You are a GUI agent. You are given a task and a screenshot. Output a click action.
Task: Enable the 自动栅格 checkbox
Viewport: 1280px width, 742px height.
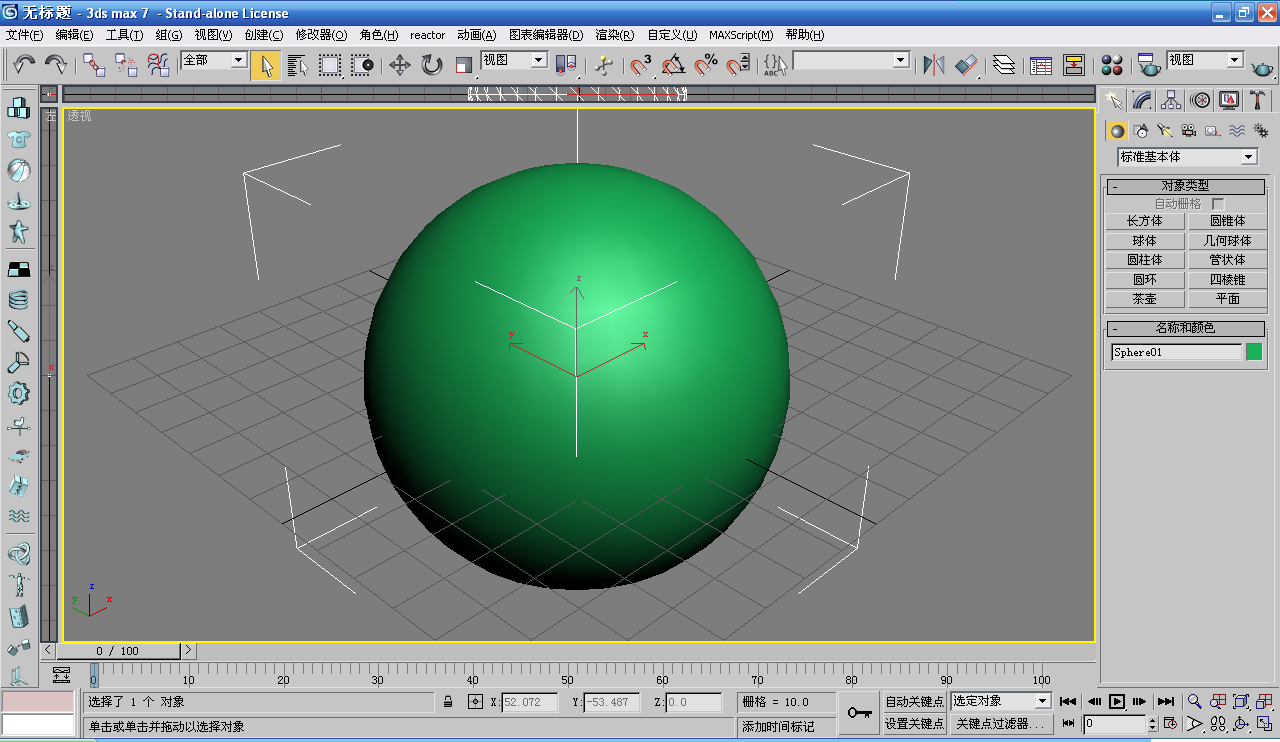coord(1218,204)
